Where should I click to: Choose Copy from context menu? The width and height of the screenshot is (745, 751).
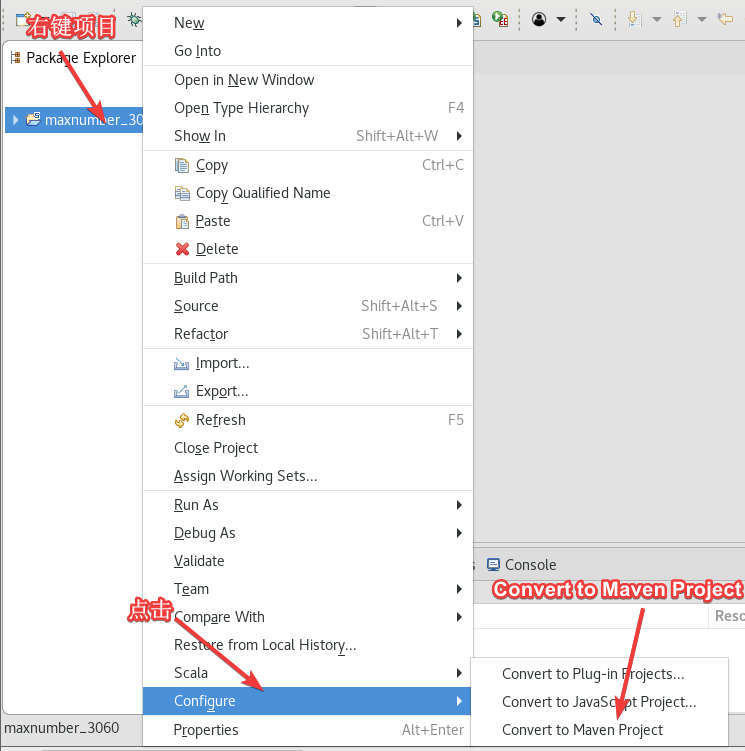point(308,165)
